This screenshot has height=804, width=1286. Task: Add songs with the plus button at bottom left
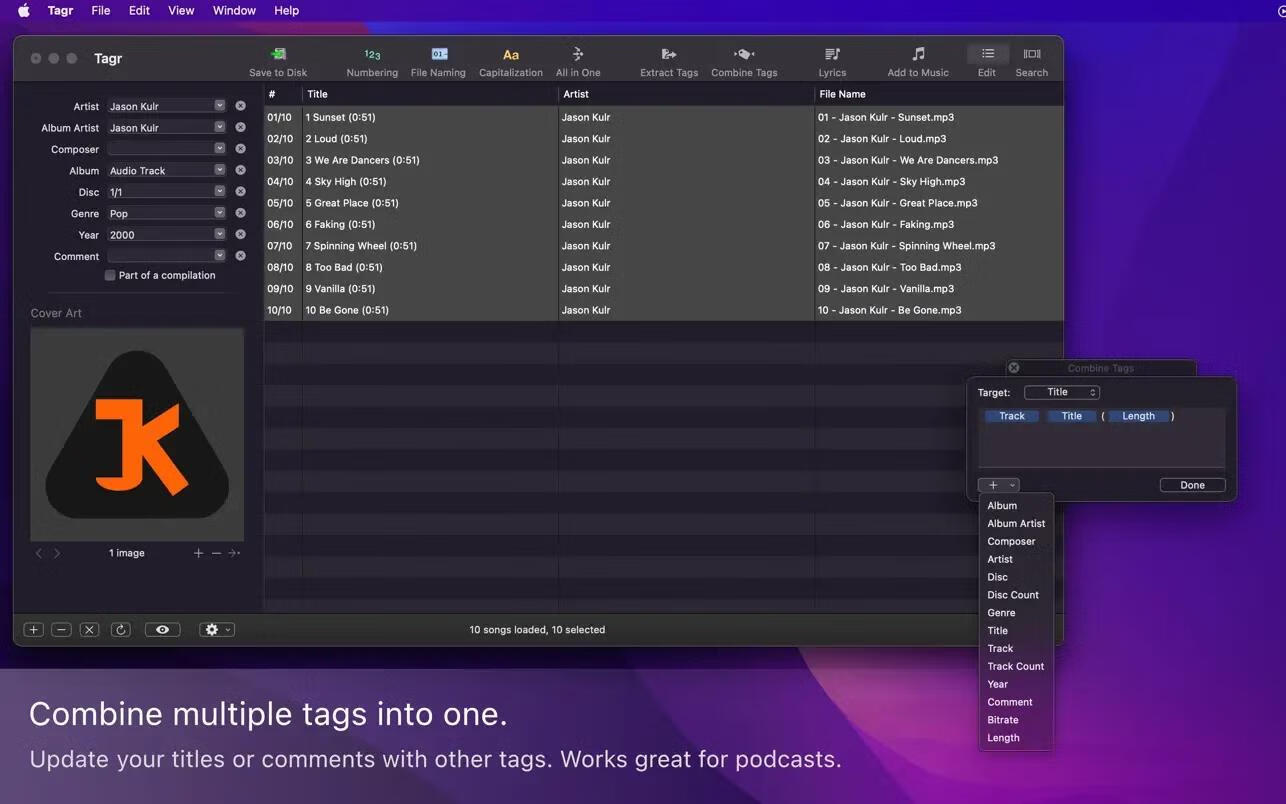click(x=33, y=630)
